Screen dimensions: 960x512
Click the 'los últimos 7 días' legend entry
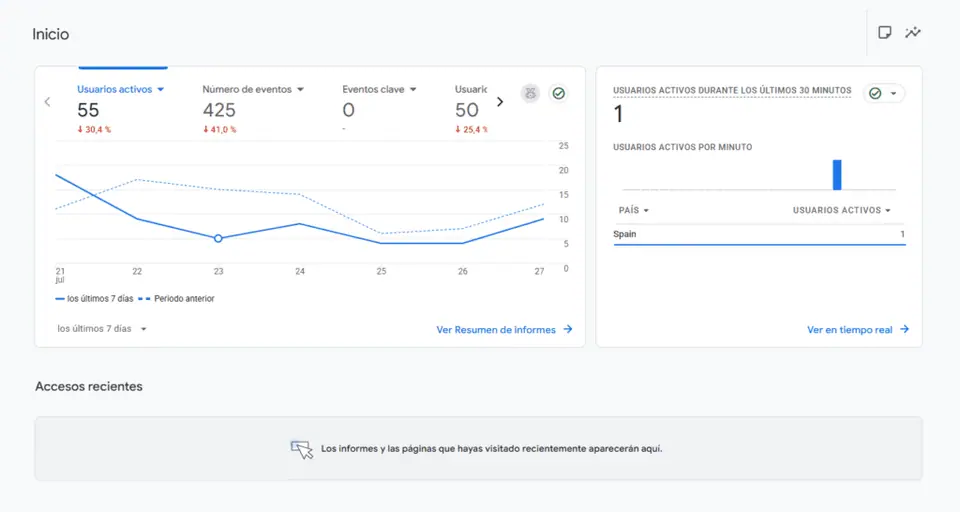[x=94, y=299]
